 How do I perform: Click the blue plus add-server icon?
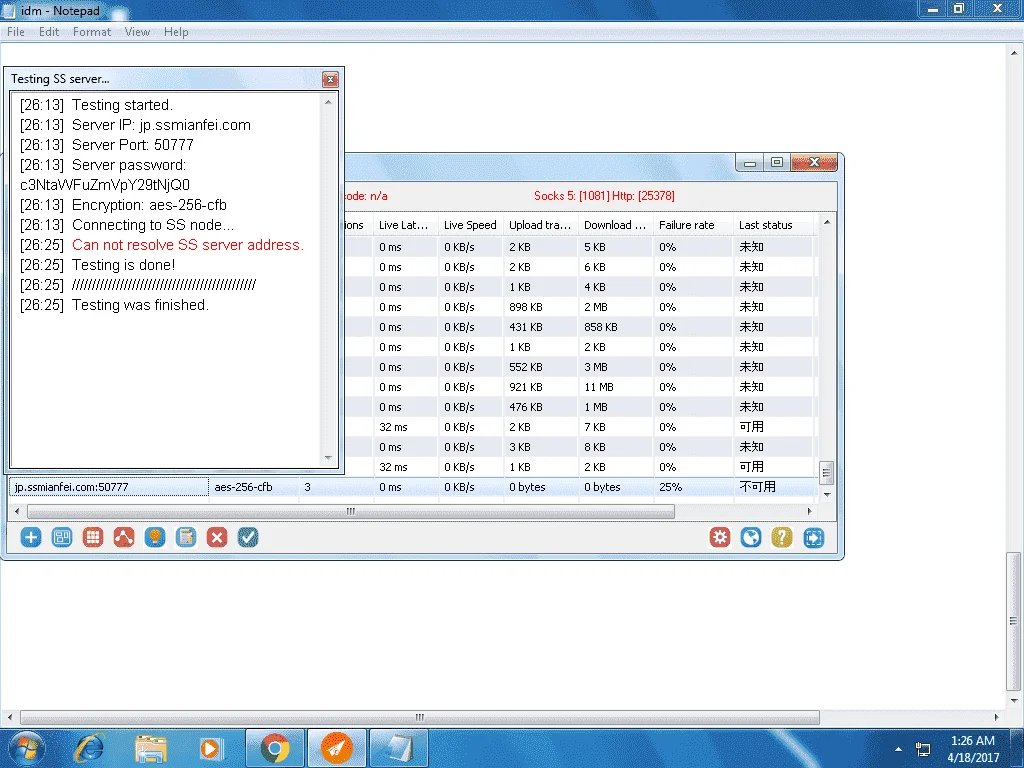coord(31,537)
